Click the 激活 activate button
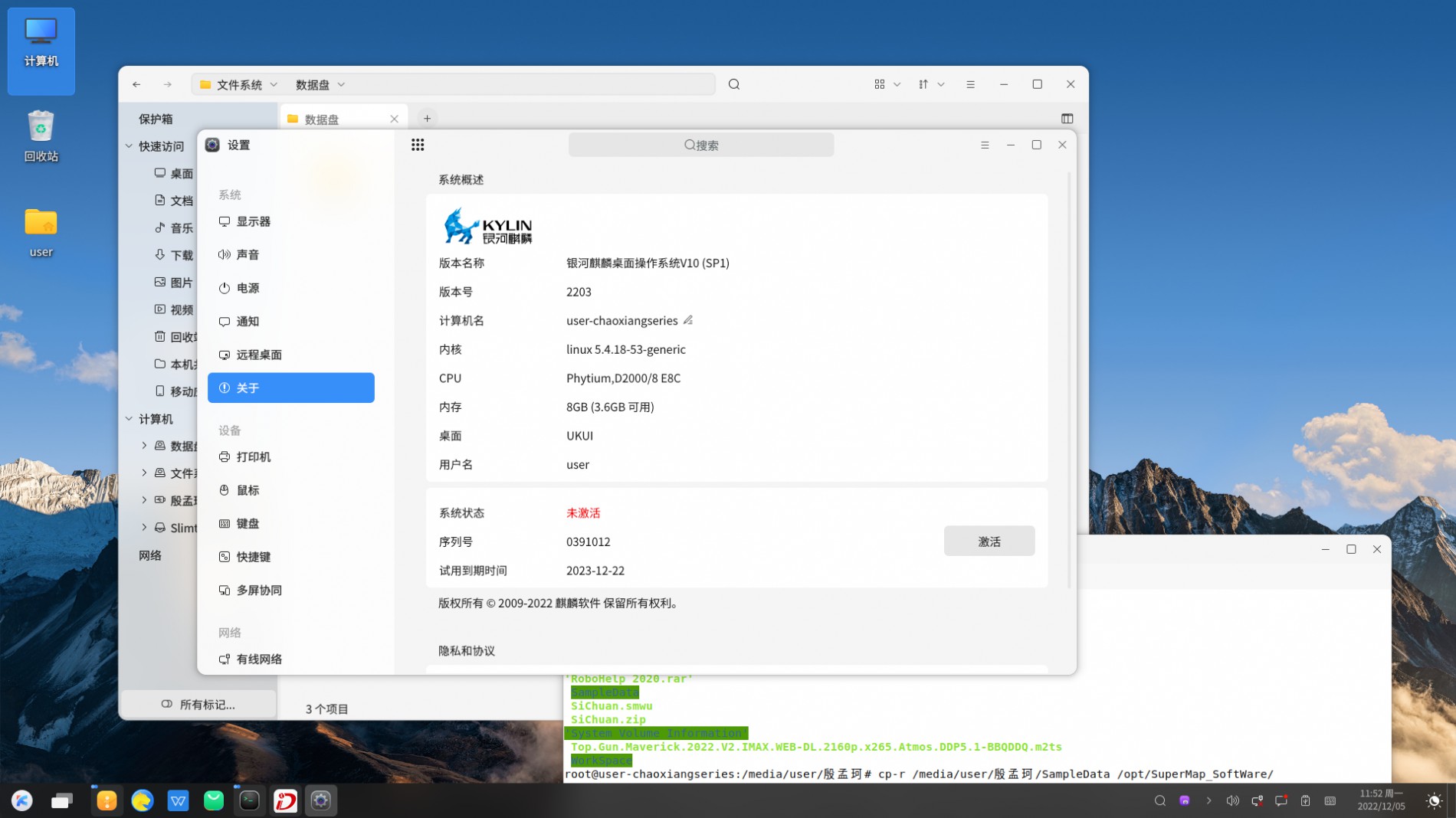The height and width of the screenshot is (818, 1456). click(x=989, y=541)
